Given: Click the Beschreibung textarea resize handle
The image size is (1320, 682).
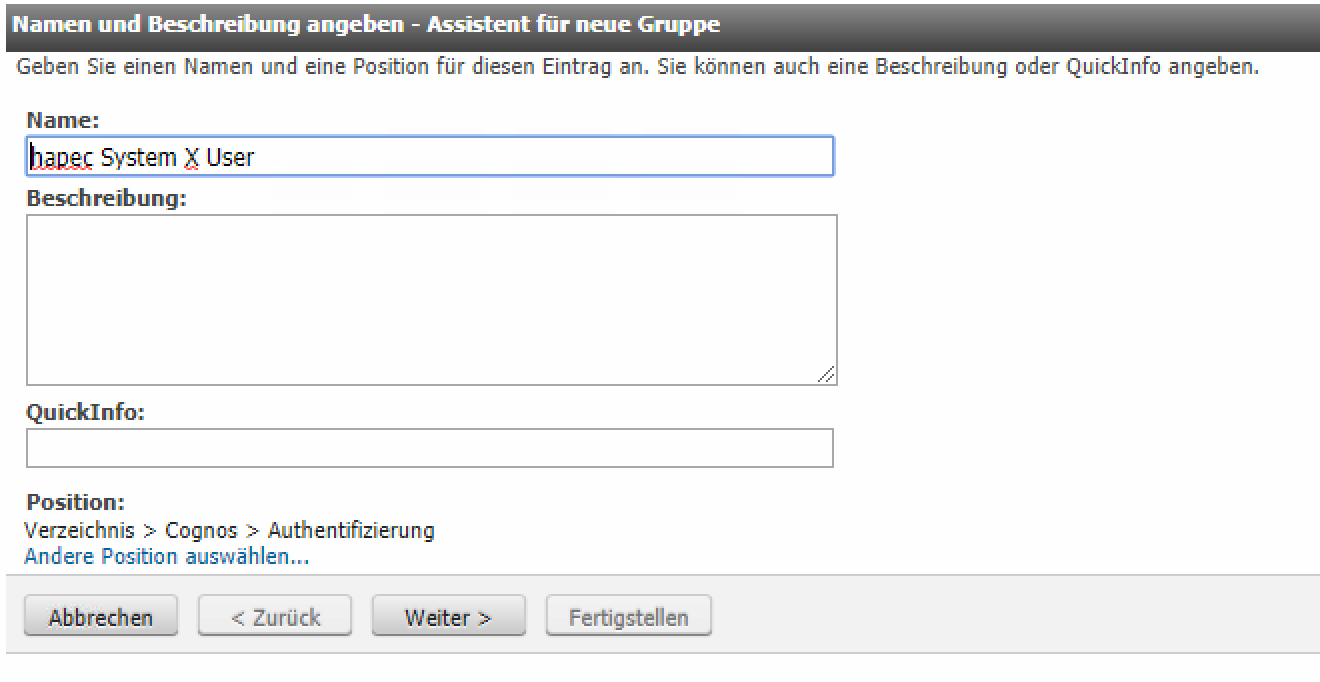Looking at the screenshot, I should (827, 375).
